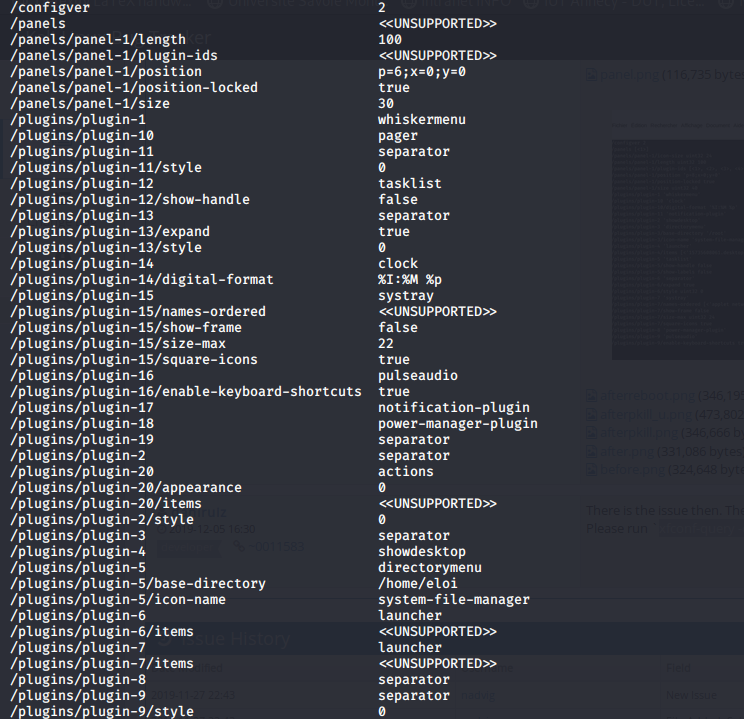Click the file icon beside after.png
This screenshot has width=744, height=719.
tap(591, 451)
